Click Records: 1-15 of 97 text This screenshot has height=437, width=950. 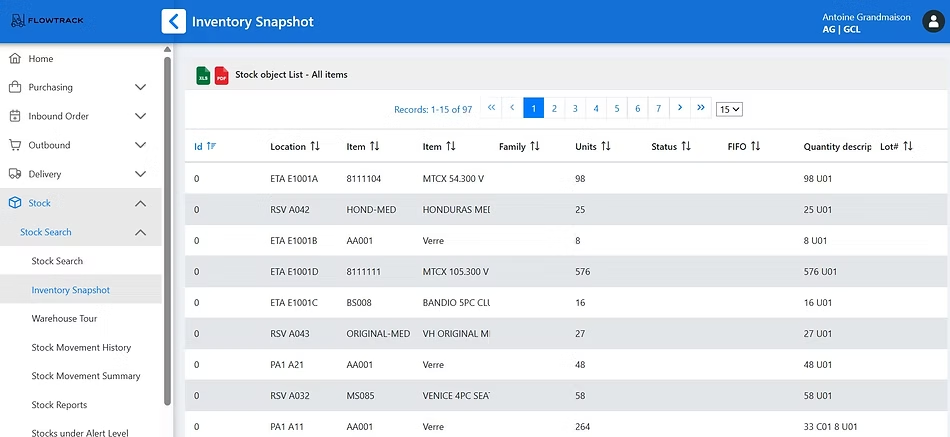(x=433, y=110)
